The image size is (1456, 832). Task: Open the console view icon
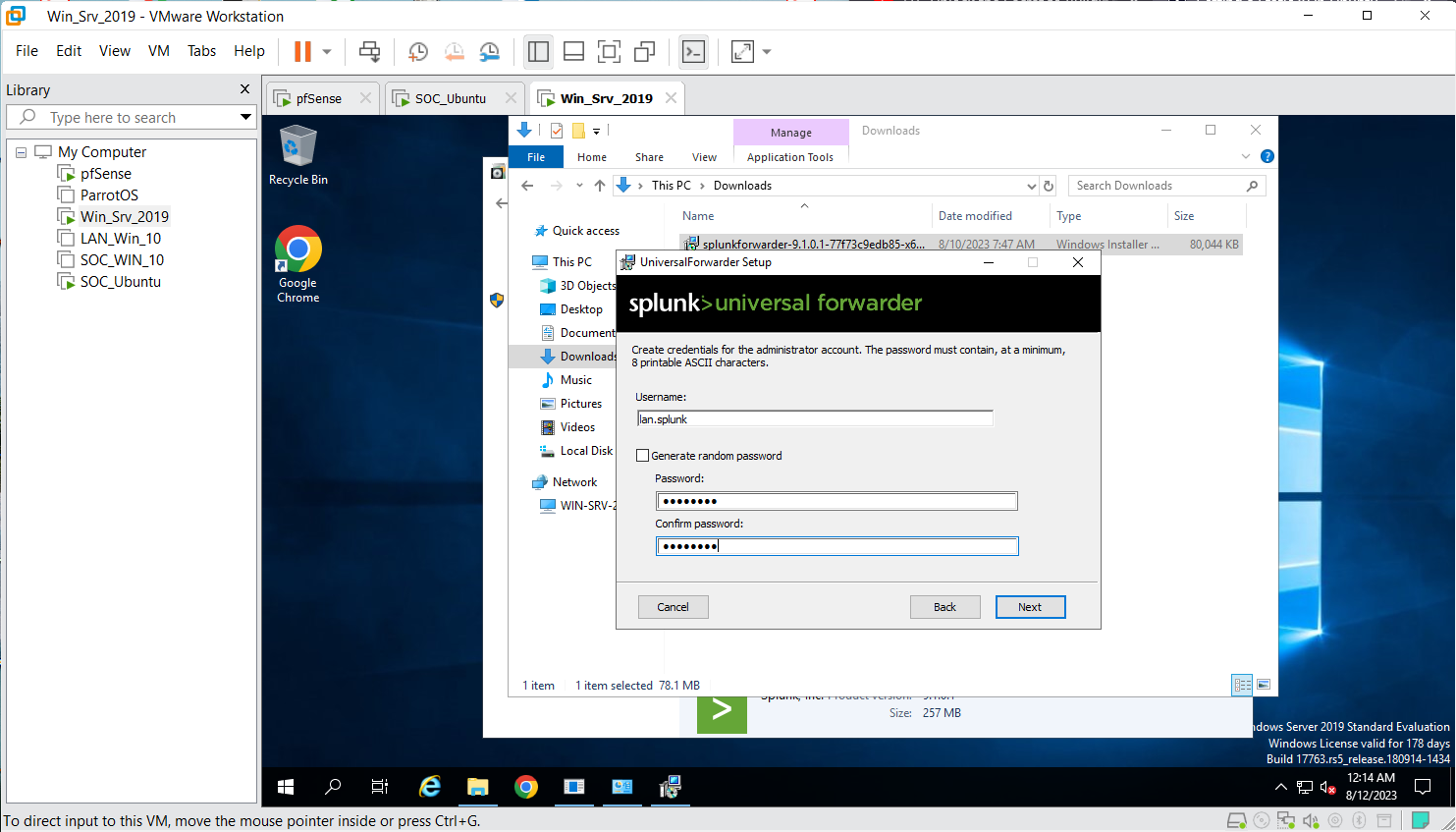click(693, 51)
